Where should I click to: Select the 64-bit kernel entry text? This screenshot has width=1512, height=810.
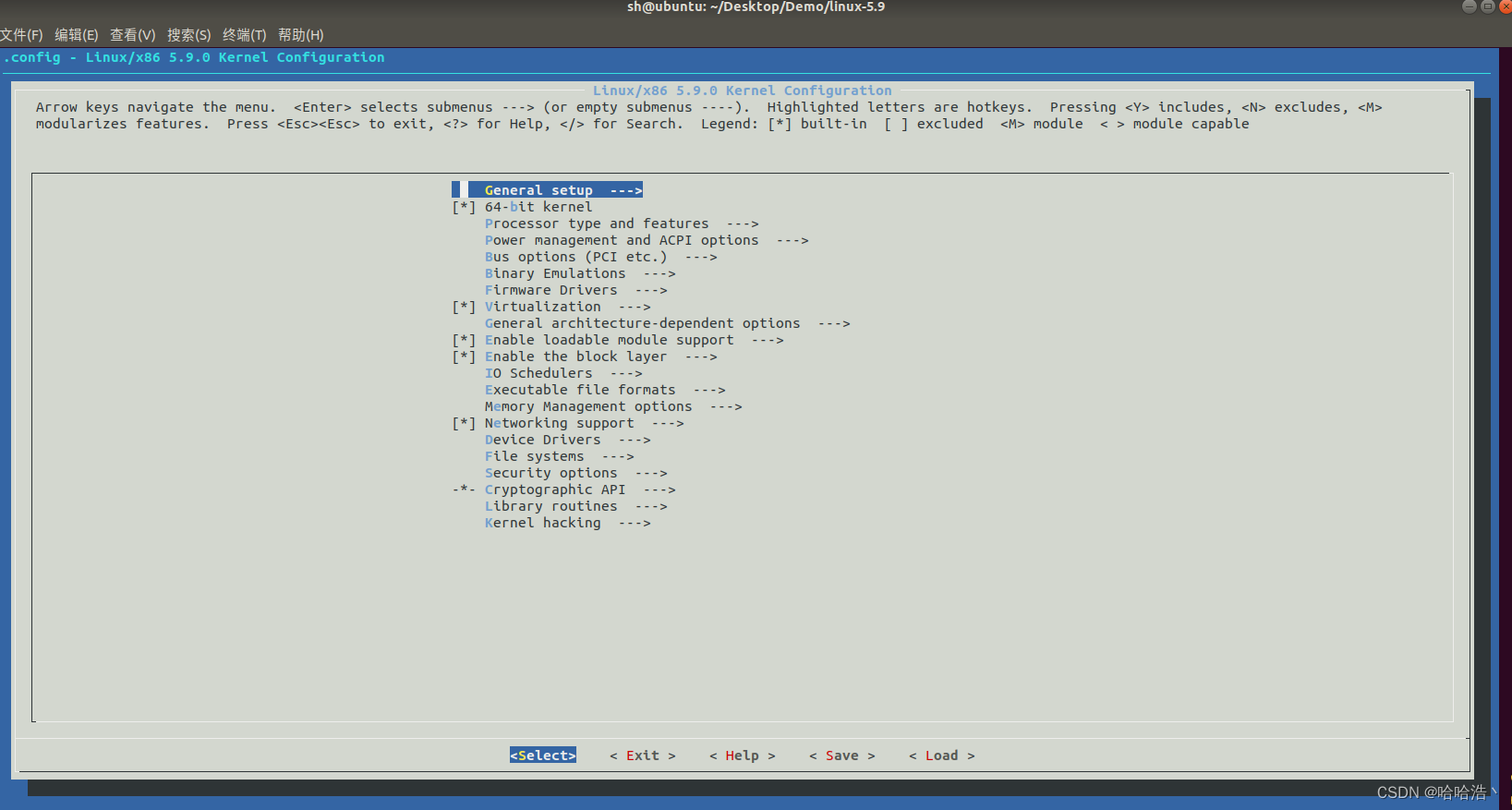click(538, 207)
